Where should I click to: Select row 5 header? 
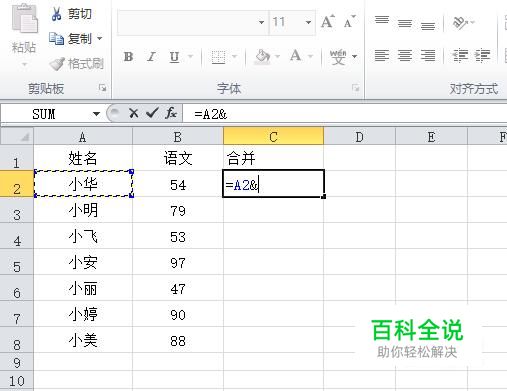17,262
